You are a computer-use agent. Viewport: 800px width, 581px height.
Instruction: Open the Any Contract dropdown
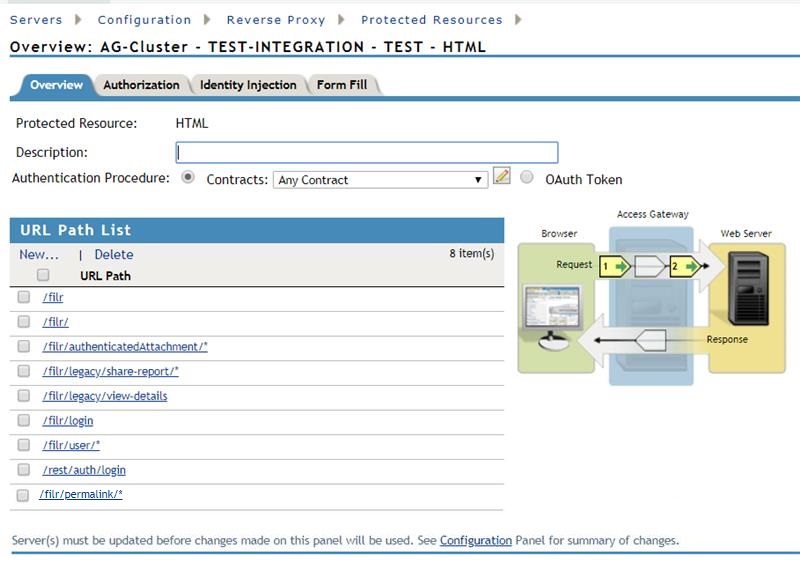point(380,180)
